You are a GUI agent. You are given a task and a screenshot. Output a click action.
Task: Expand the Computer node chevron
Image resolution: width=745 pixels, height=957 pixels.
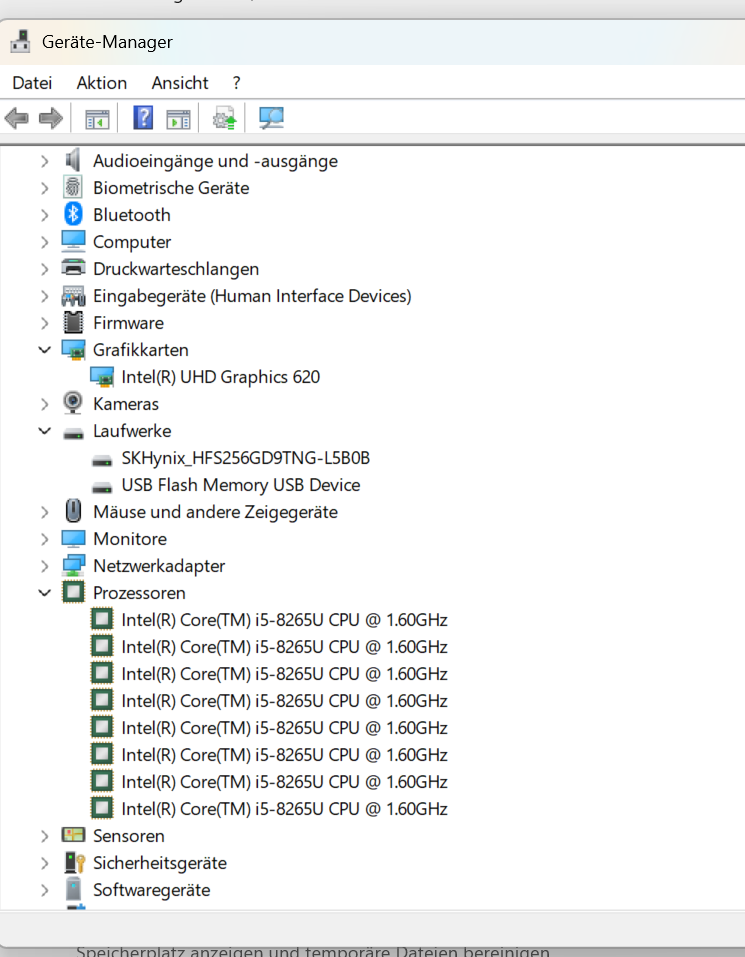click(44, 242)
